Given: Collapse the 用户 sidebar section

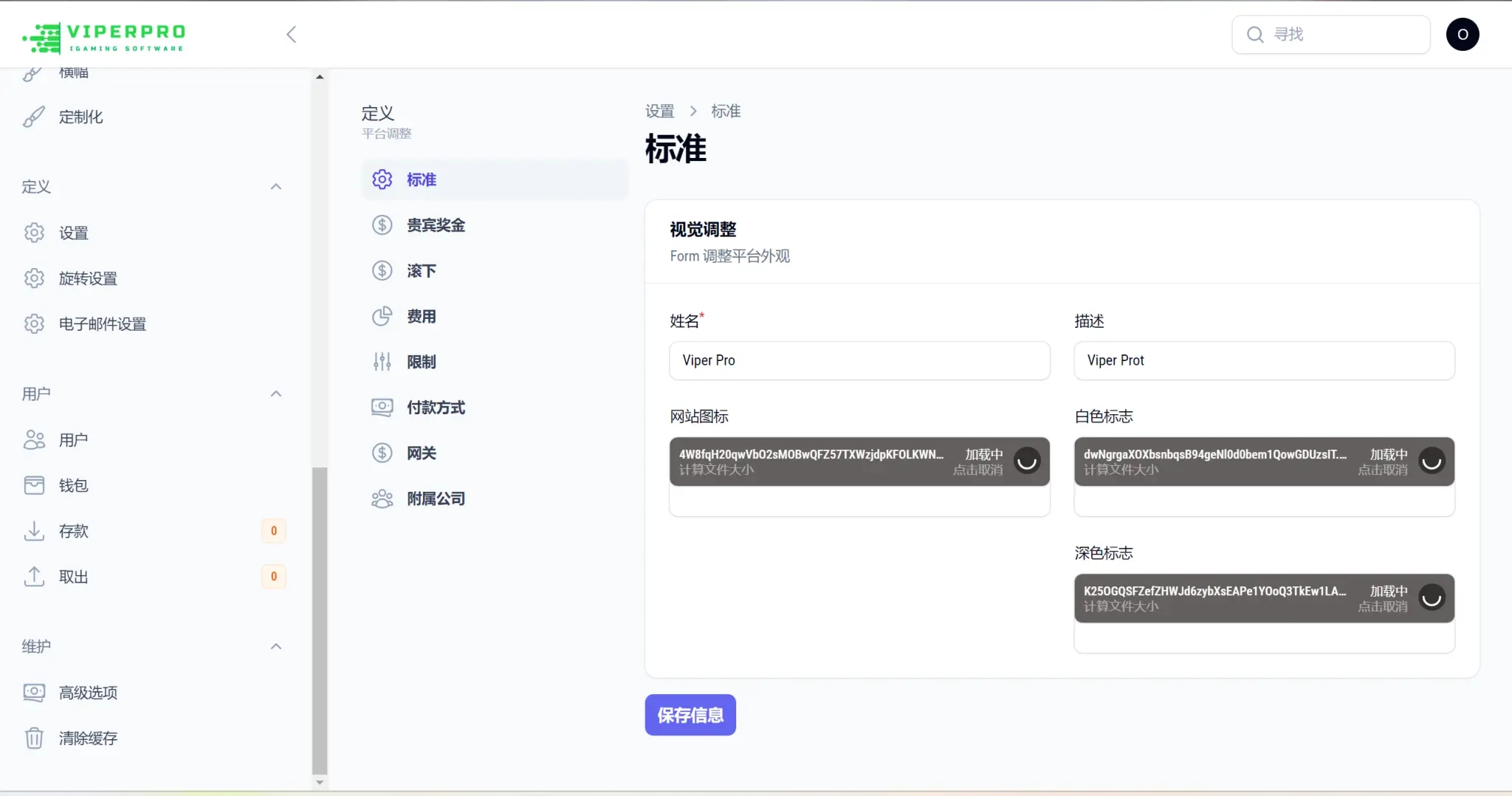Looking at the screenshot, I should point(275,394).
